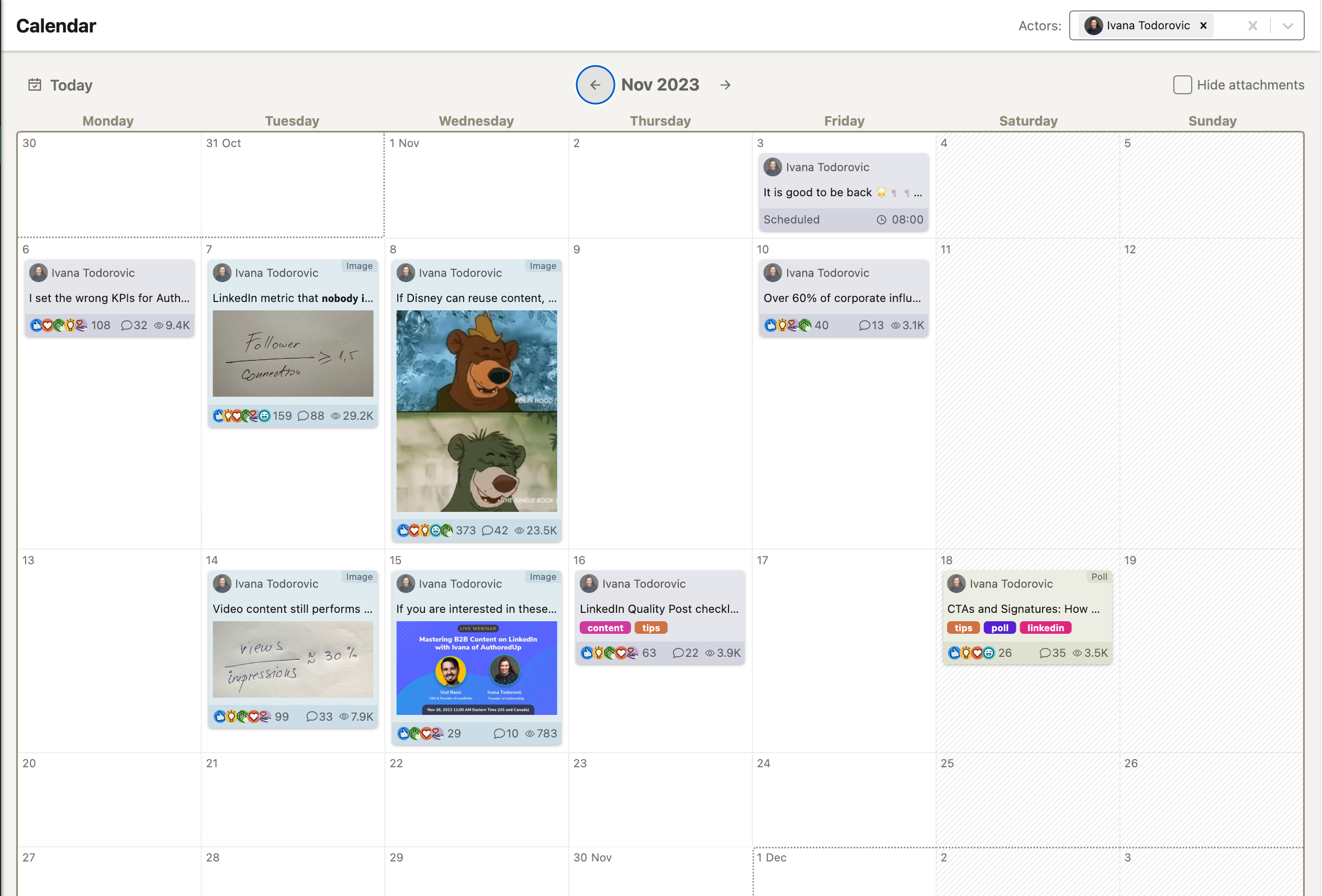Viewport: 1322px width, 896px height.
Task: Click the pink 'content' tag
Action: [x=604, y=628]
